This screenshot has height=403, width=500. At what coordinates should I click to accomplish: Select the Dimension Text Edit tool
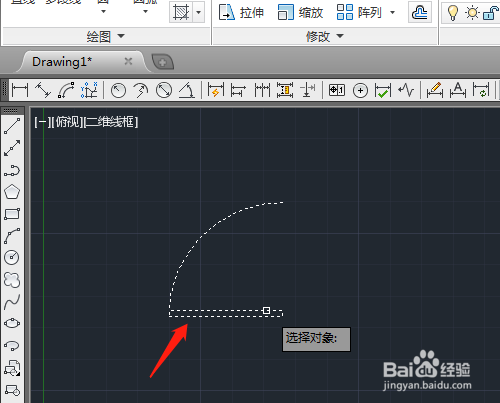point(458,90)
